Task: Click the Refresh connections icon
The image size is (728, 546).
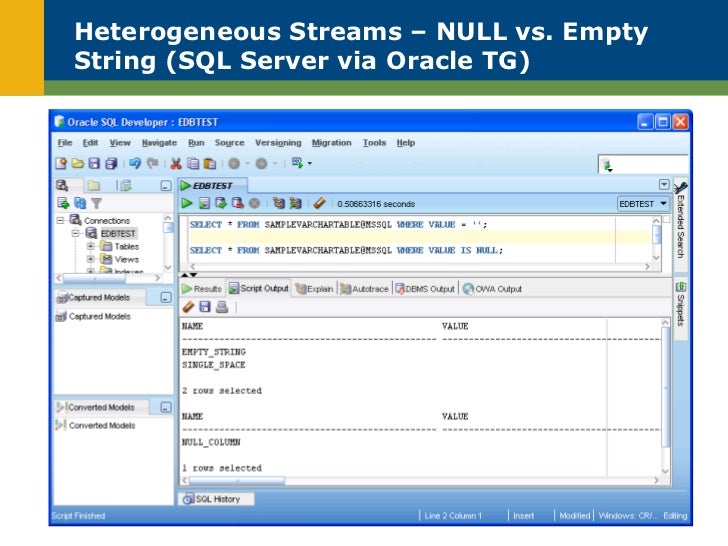Action: pyautogui.click(x=80, y=203)
